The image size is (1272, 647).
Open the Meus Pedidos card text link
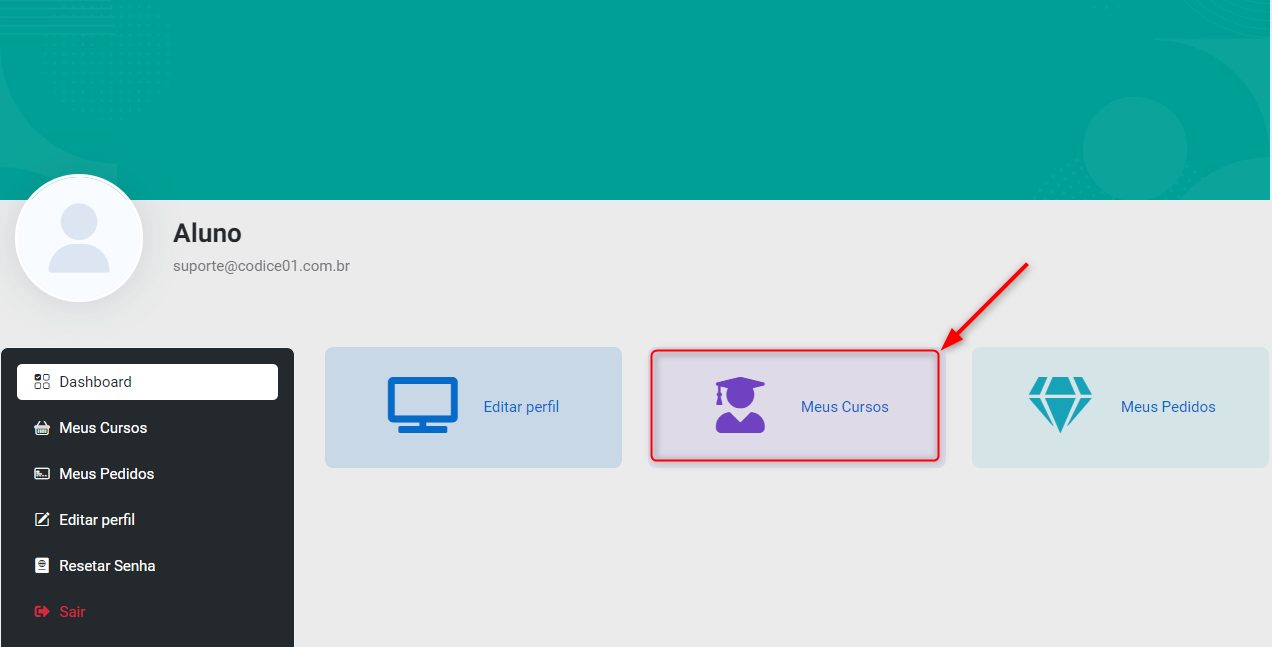click(x=1168, y=407)
